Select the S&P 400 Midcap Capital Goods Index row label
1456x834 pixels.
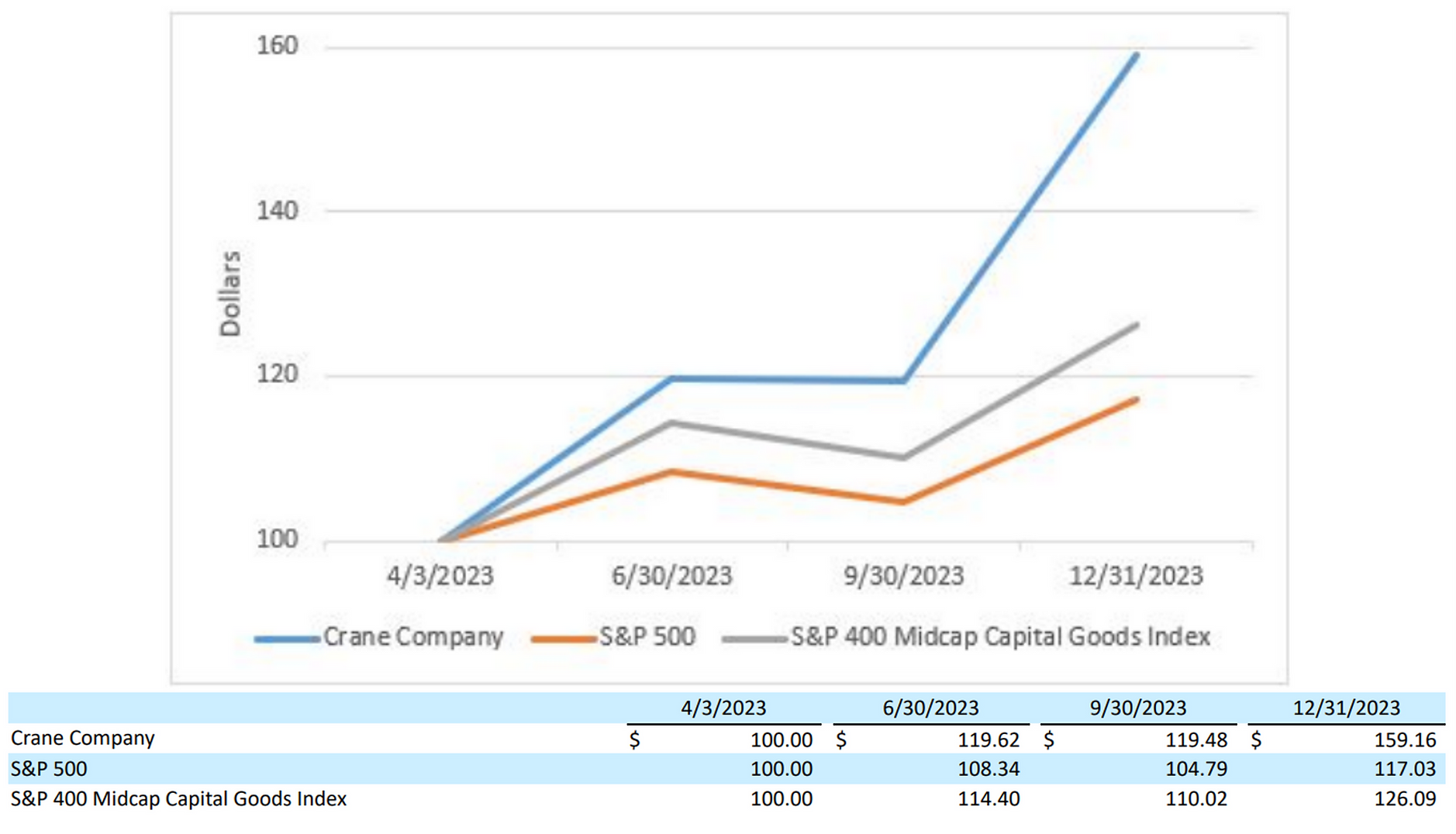[x=178, y=798]
